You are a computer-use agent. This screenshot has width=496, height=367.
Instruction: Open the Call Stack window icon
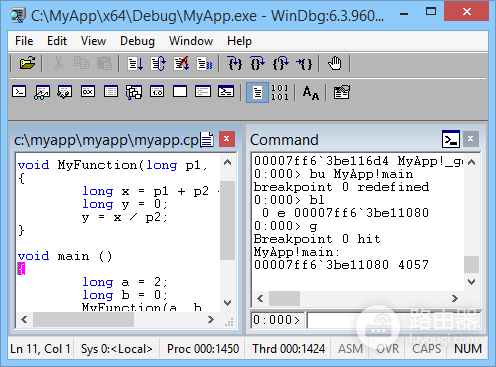pyautogui.click(x=134, y=92)
